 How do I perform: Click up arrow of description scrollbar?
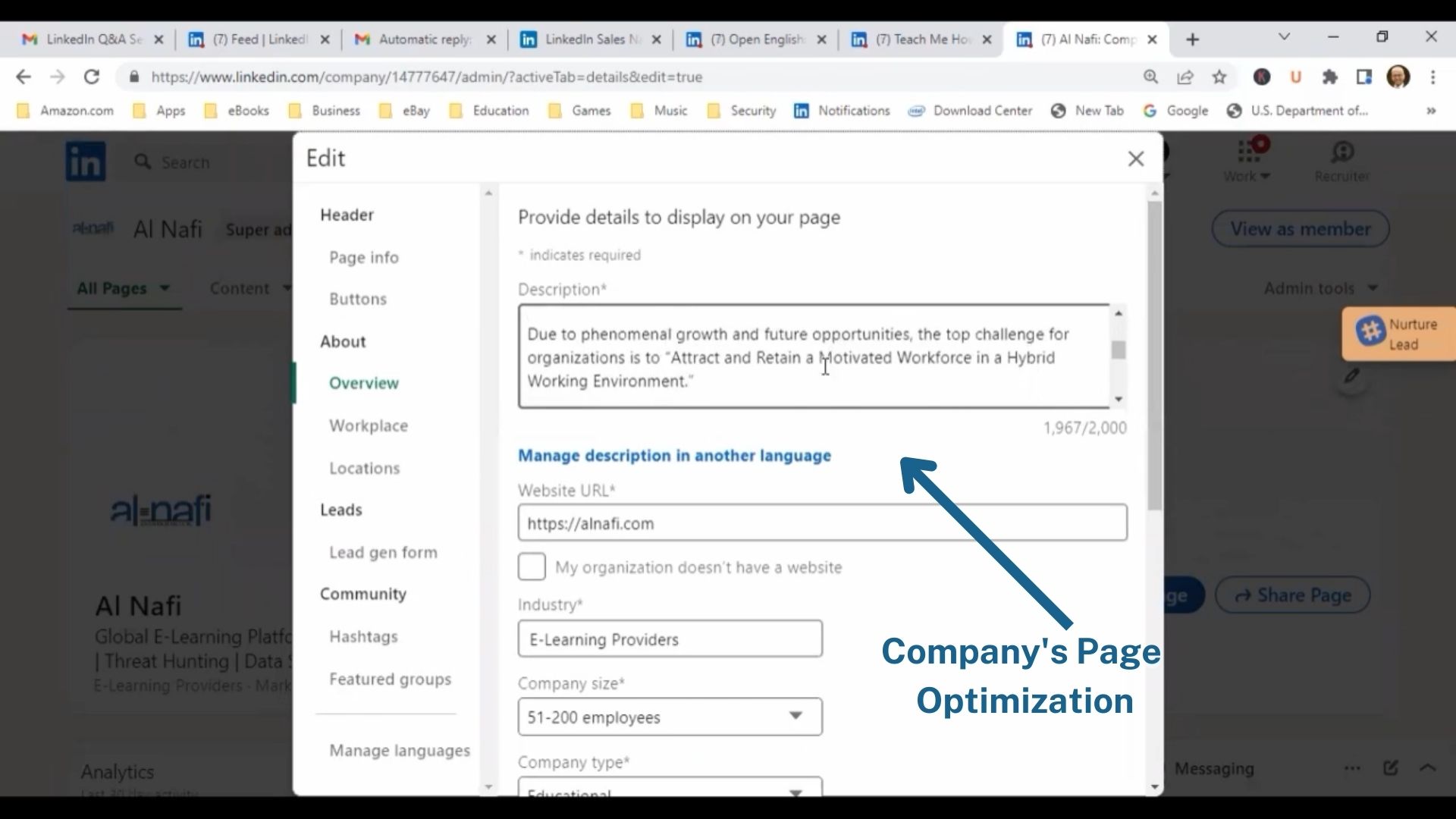[1119, 312]
